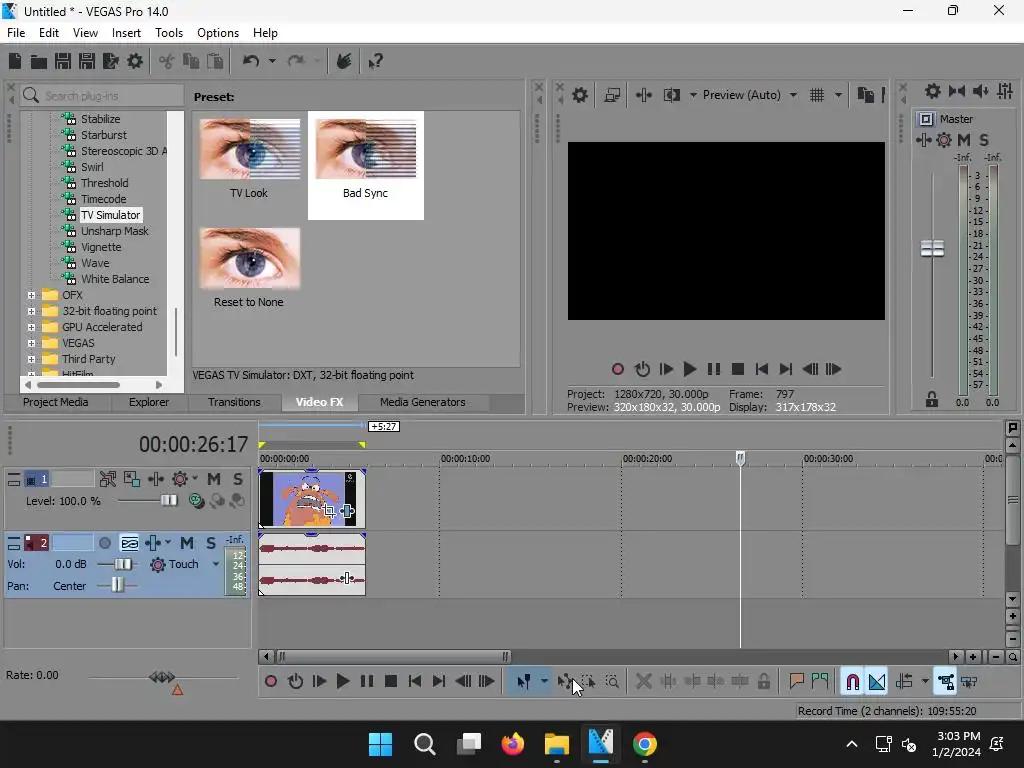Select the Normal Edit tool

click(524, 682)
